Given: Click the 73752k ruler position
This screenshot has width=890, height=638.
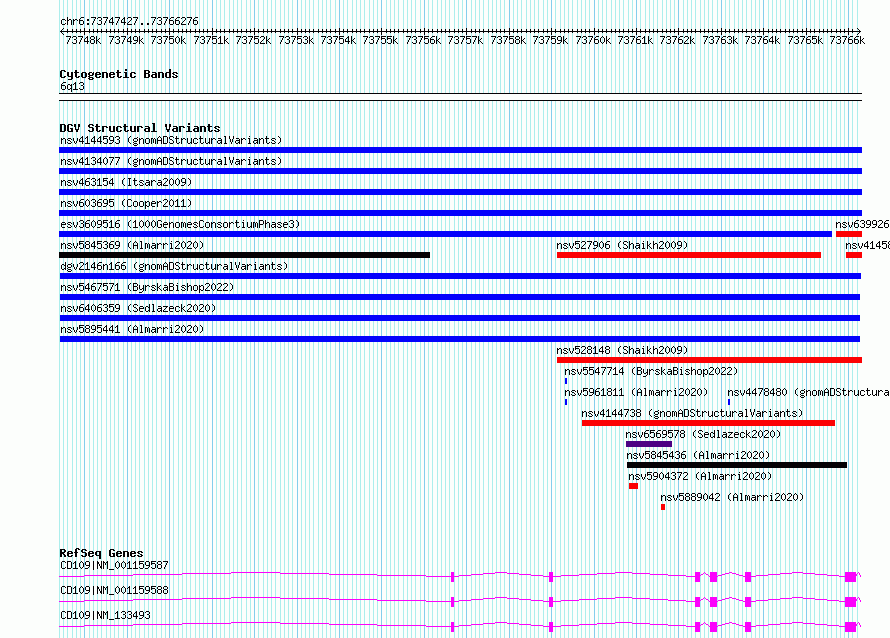Looking at the screenshot, I should tap(253, 40).
